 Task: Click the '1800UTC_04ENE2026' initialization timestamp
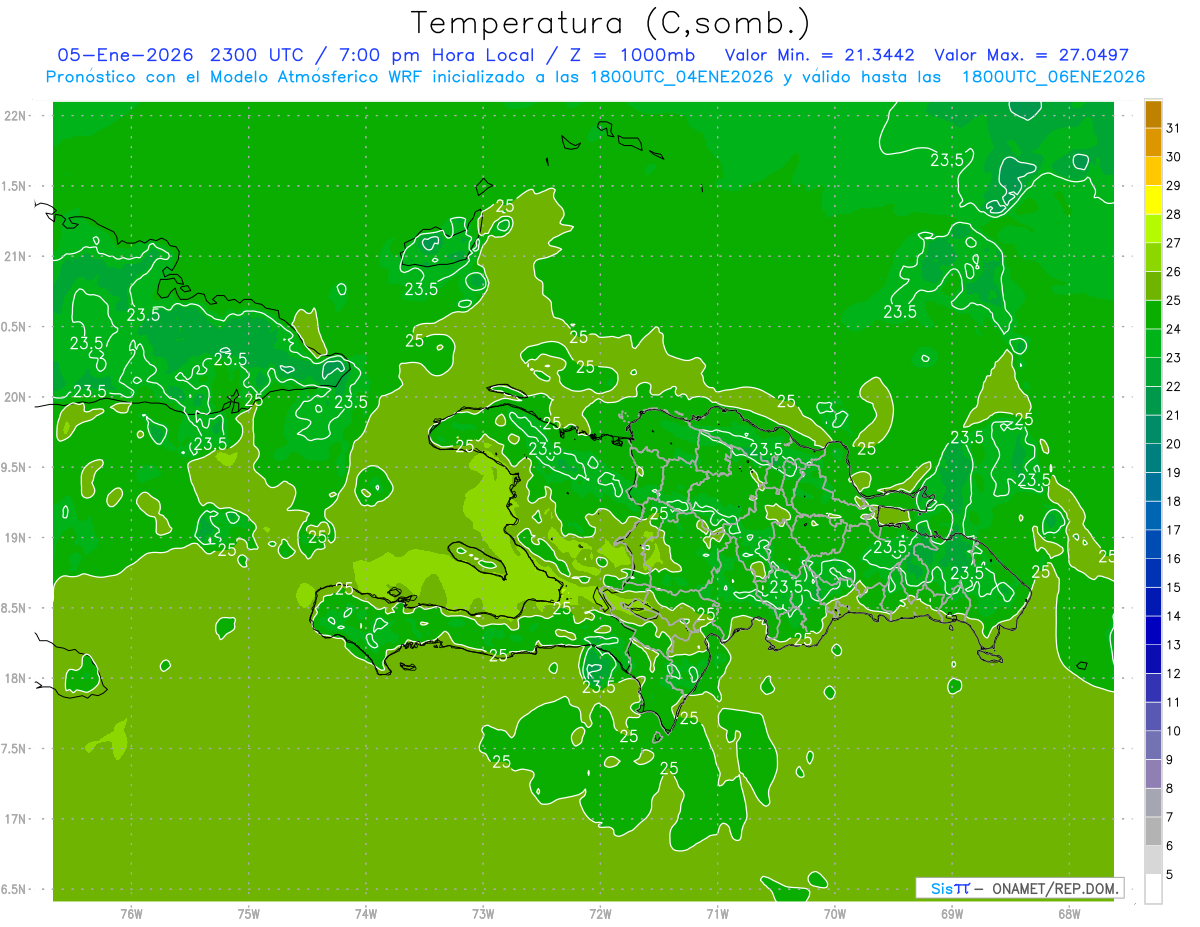pos(680,77)
